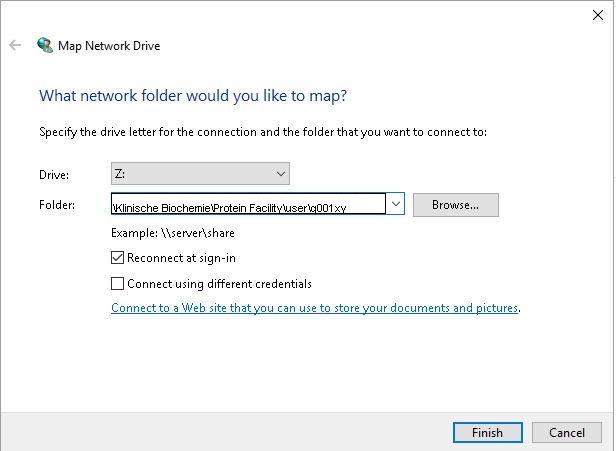Image resolution: width=616 pixels, height=451 pixels.
Task: Click the 'What network folder' heading
Action: [193, 96]
